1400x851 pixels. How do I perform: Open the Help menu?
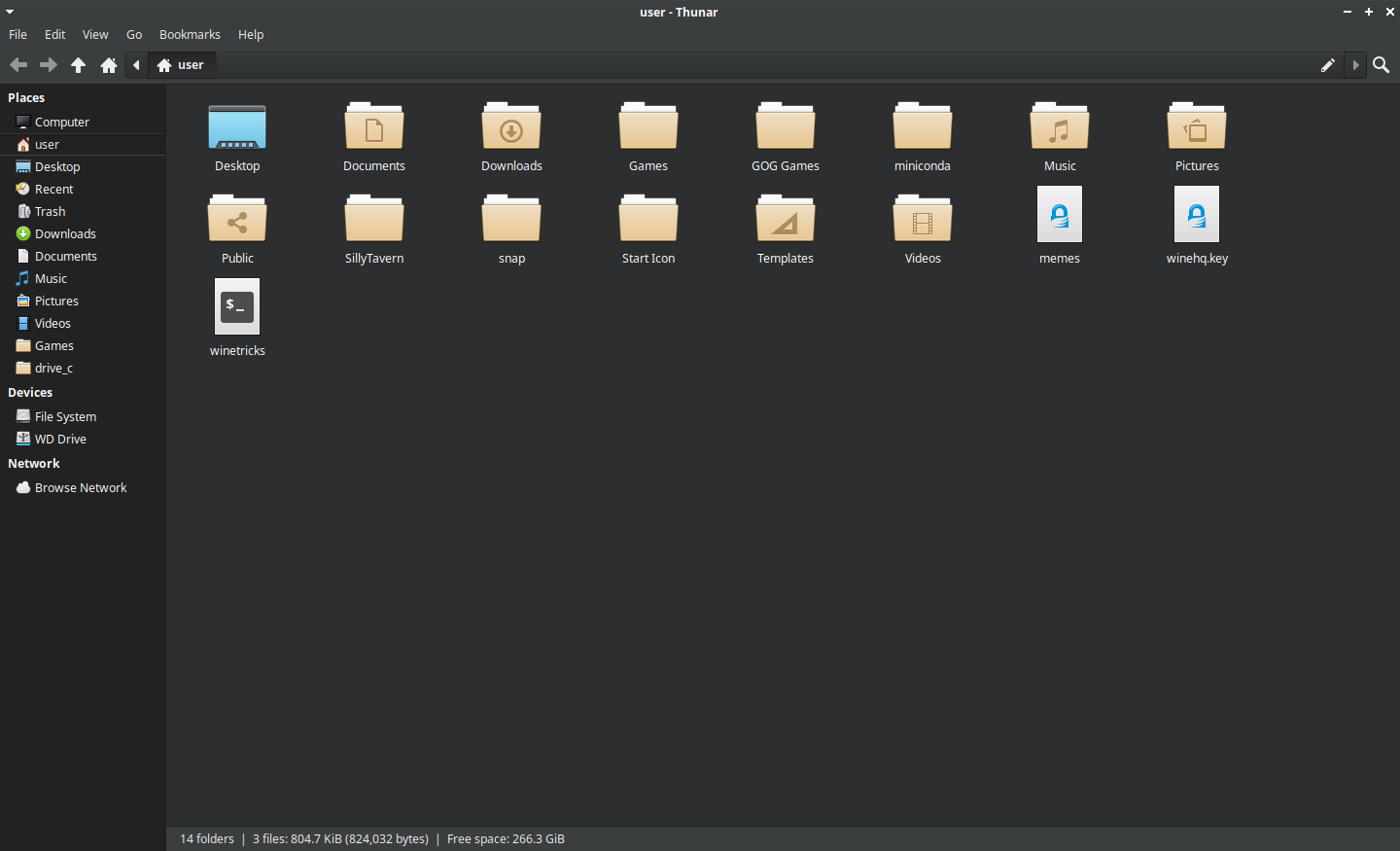click(251, 34)
